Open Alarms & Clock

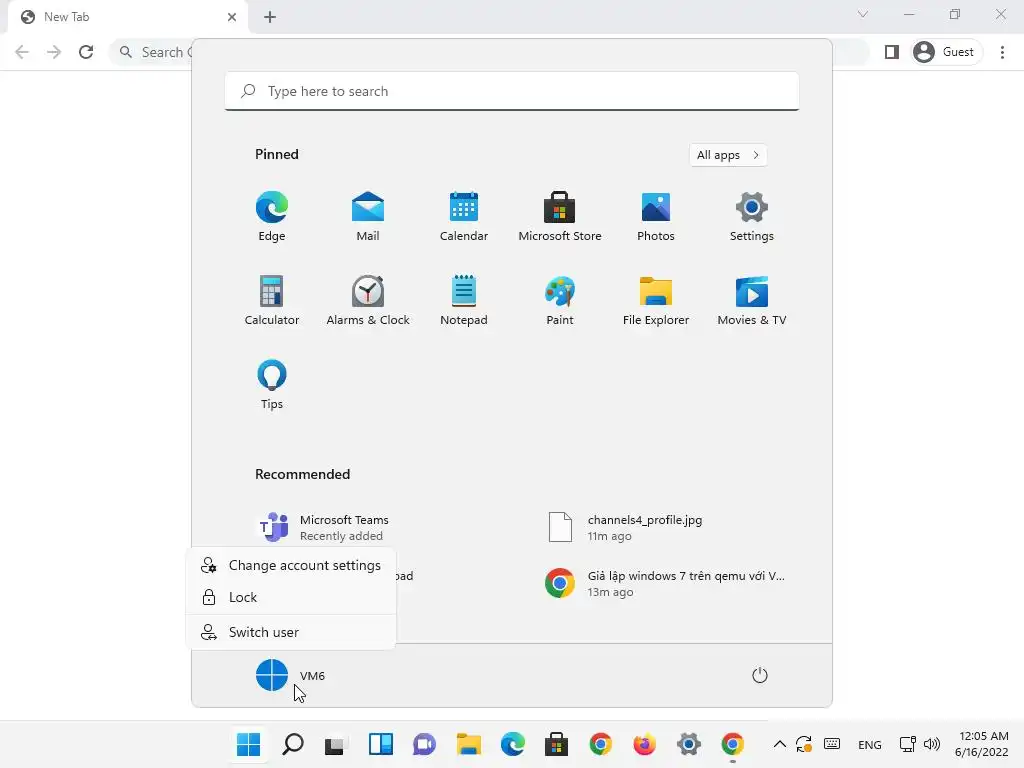tap(368, 300)
